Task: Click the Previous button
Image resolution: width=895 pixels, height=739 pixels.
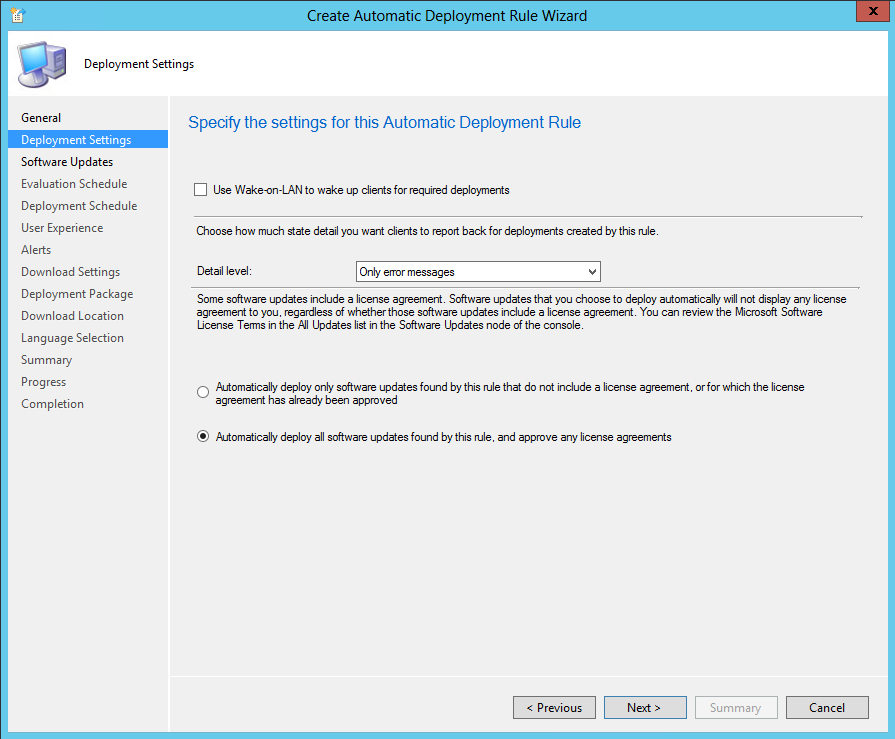Action: [554, 708]
